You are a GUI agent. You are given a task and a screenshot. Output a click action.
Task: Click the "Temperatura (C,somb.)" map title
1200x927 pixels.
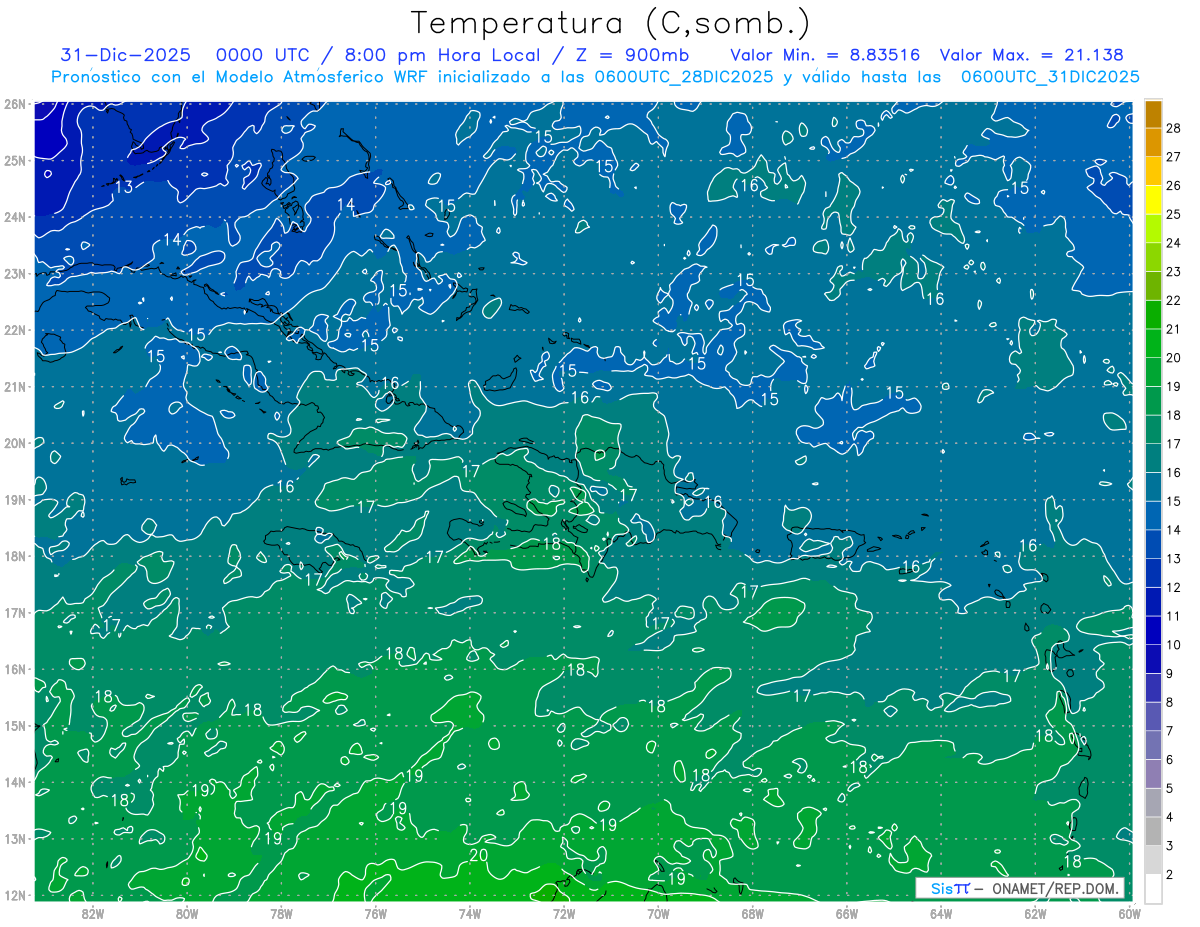610,22
